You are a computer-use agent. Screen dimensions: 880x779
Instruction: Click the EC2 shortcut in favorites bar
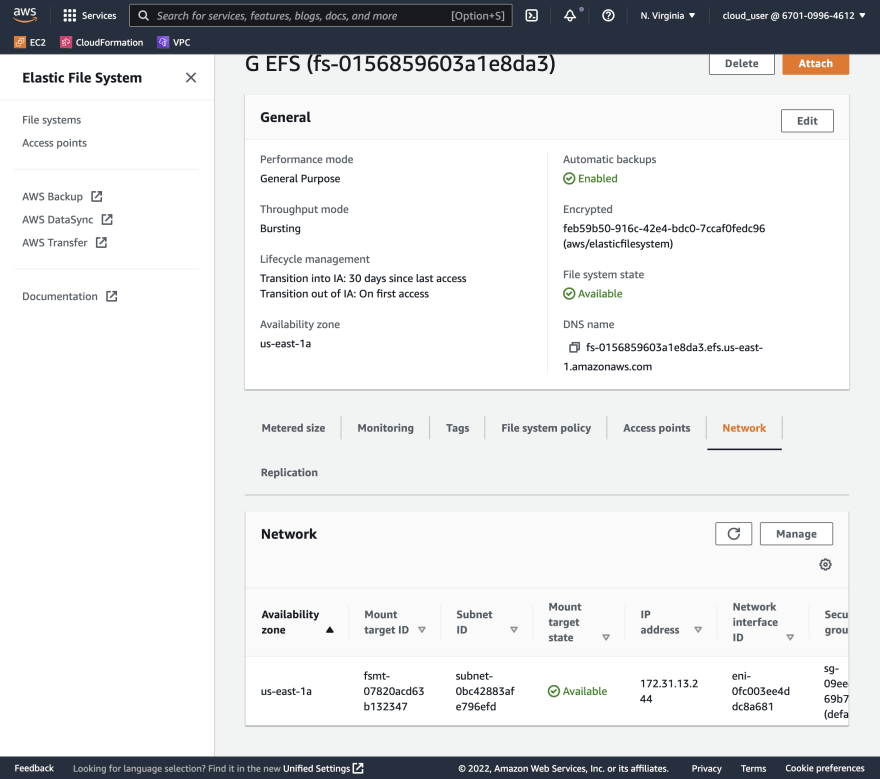coord(30,42)
